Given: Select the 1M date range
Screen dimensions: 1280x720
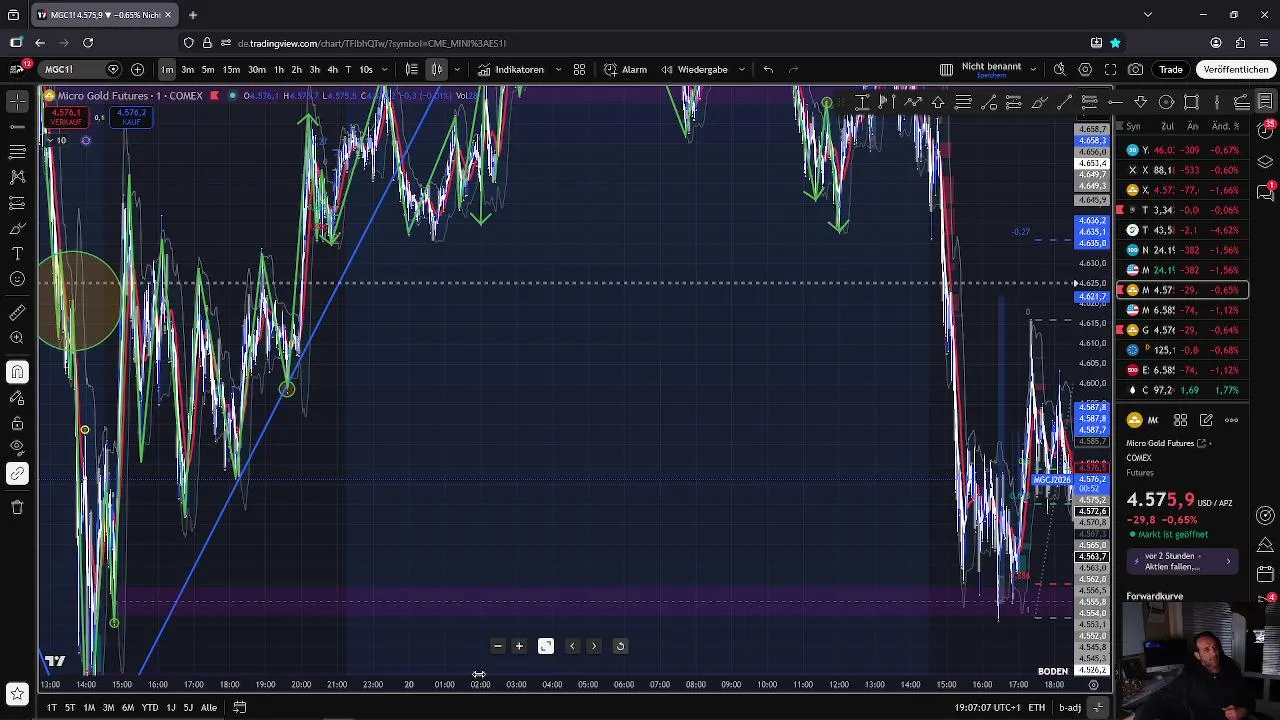Looking at the screenshot, I should (x=89, y=707).
